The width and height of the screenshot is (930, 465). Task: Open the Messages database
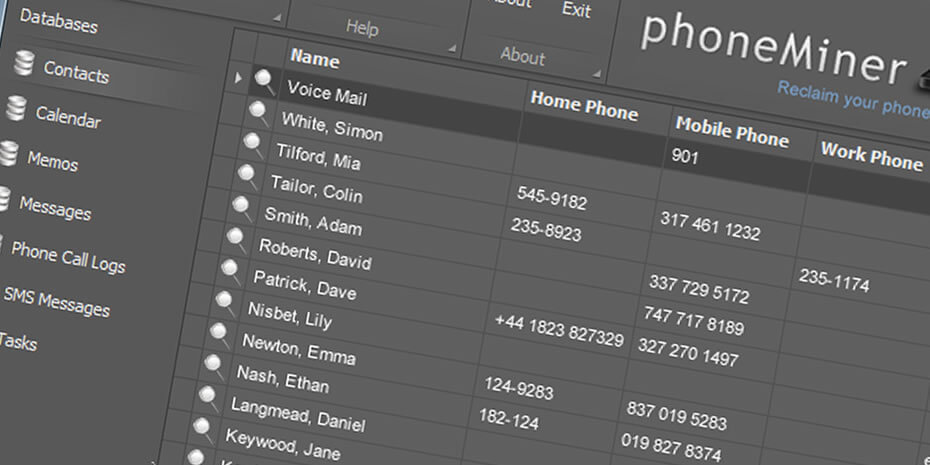pyautogui.click(x=55, y=208)
